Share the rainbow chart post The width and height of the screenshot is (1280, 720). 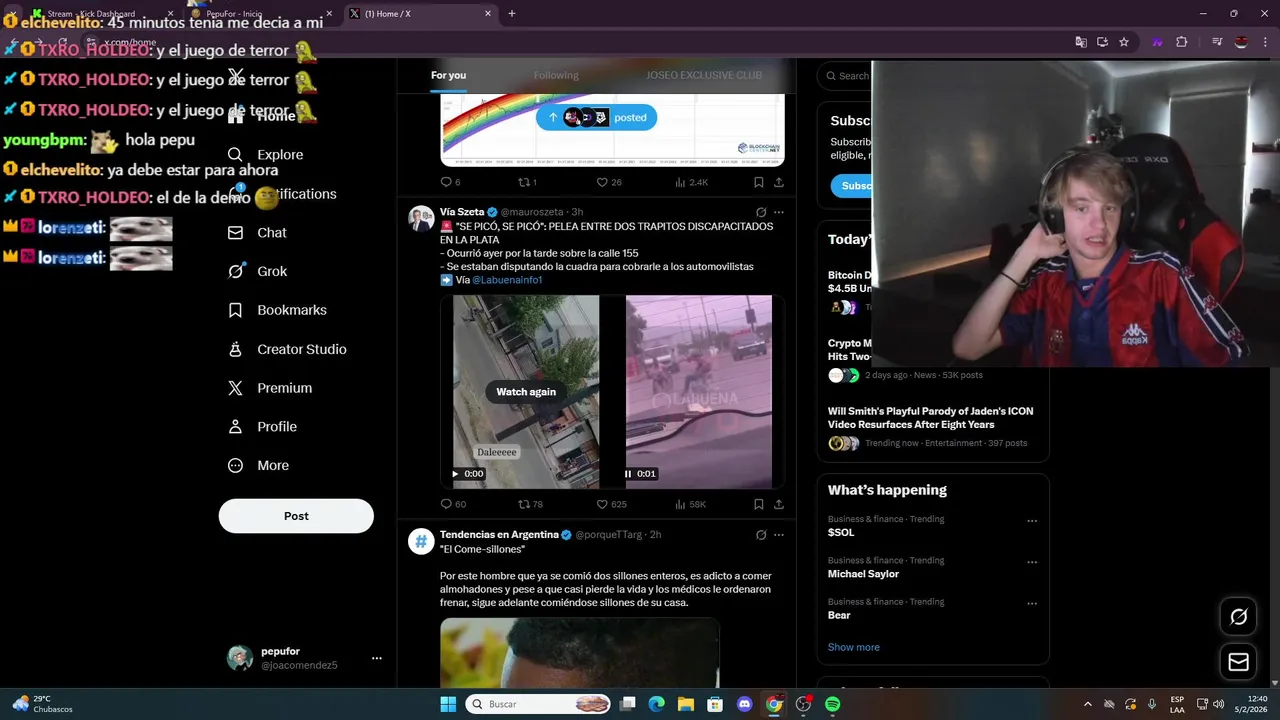pyautogui.click(x=779, y=182)
